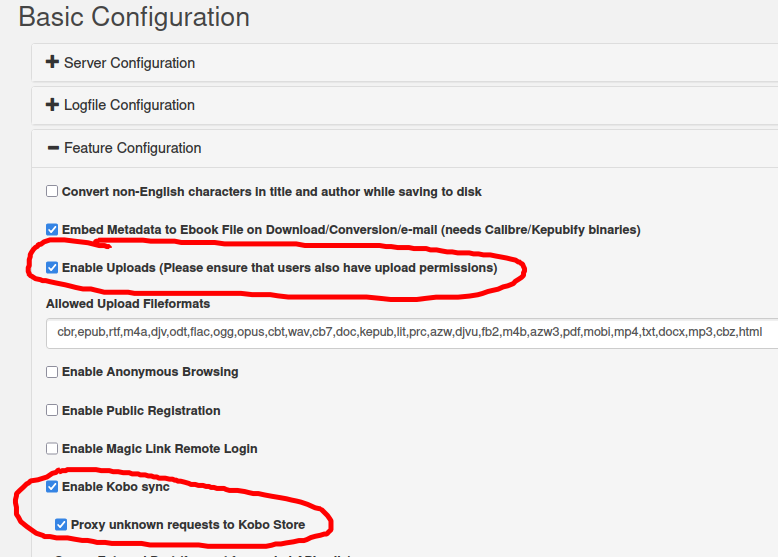Uncheck Embed Metadata to Ebook File
The height and width of the screenshot is (557, 778).
click(52, 229)
